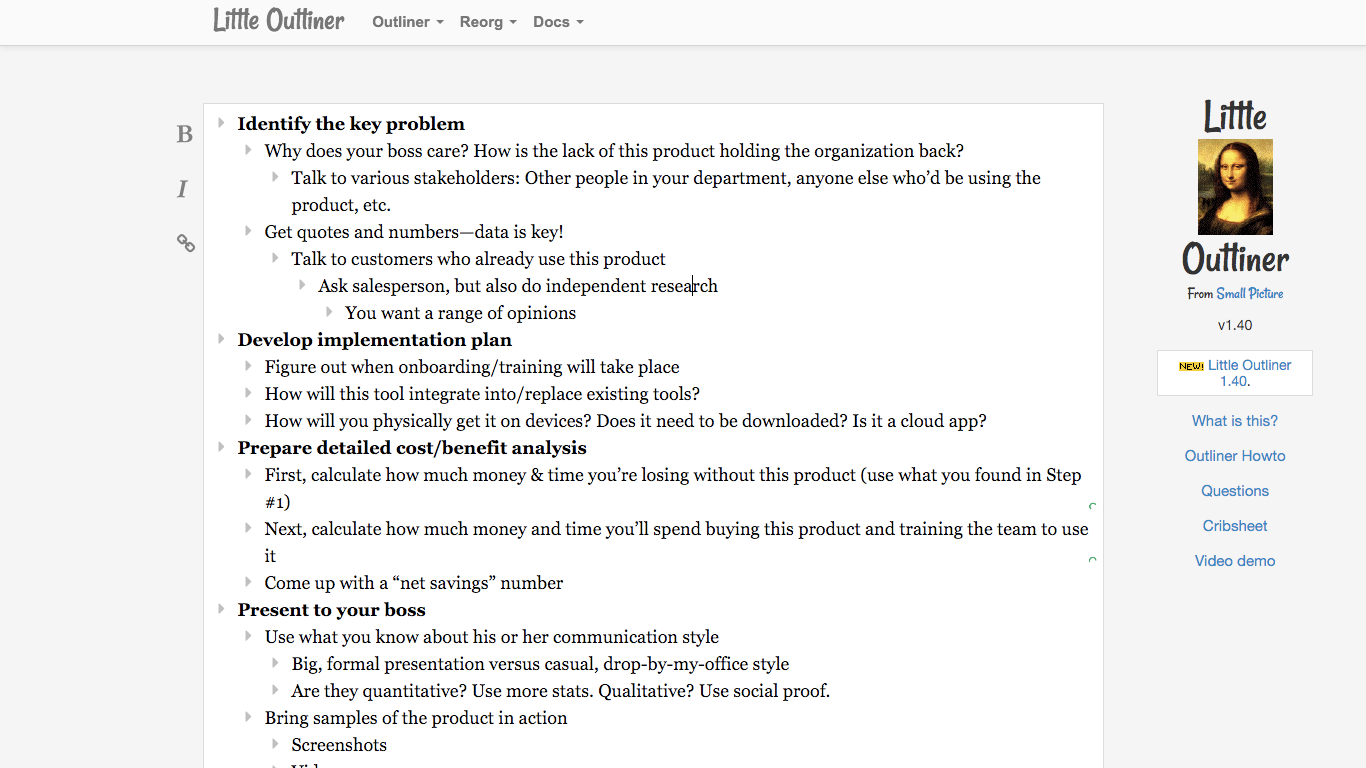The image size is (1366, 768).
Task: Toggle wedge beside 'Prepare detailed cost/benefit analysis'
Action: (221, 447)
